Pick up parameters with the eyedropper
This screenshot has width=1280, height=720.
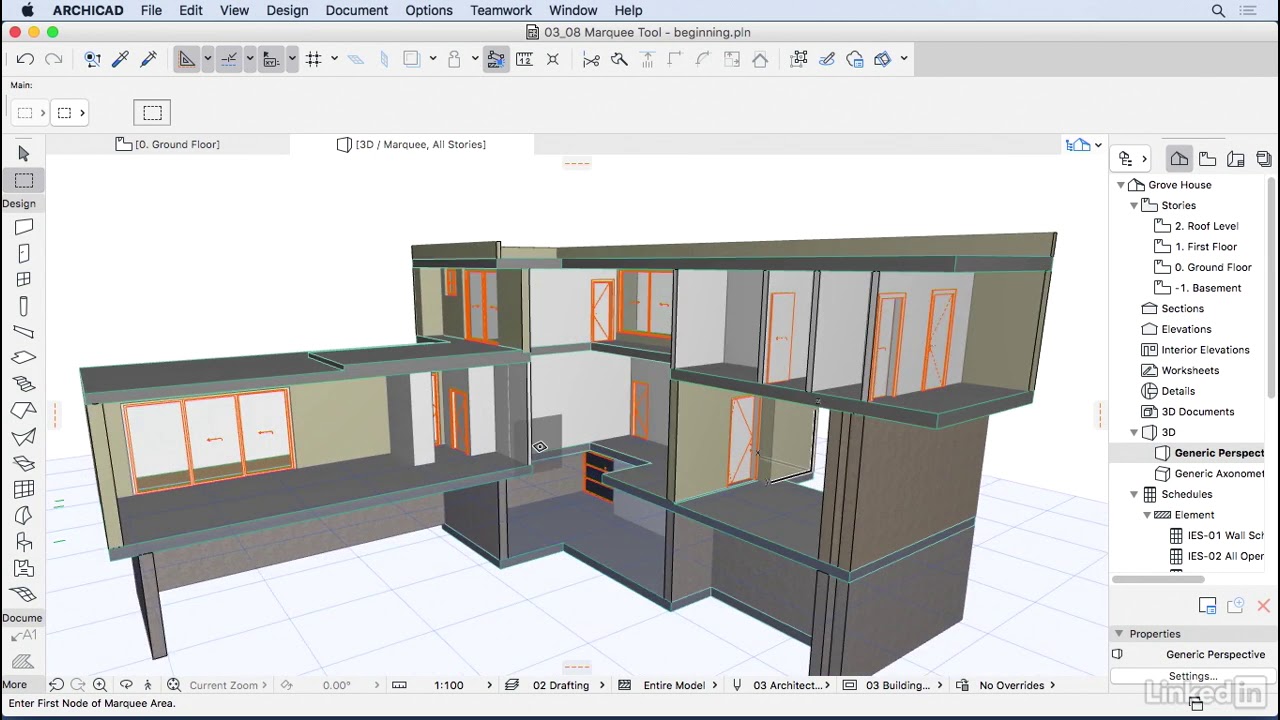point(120,59)
